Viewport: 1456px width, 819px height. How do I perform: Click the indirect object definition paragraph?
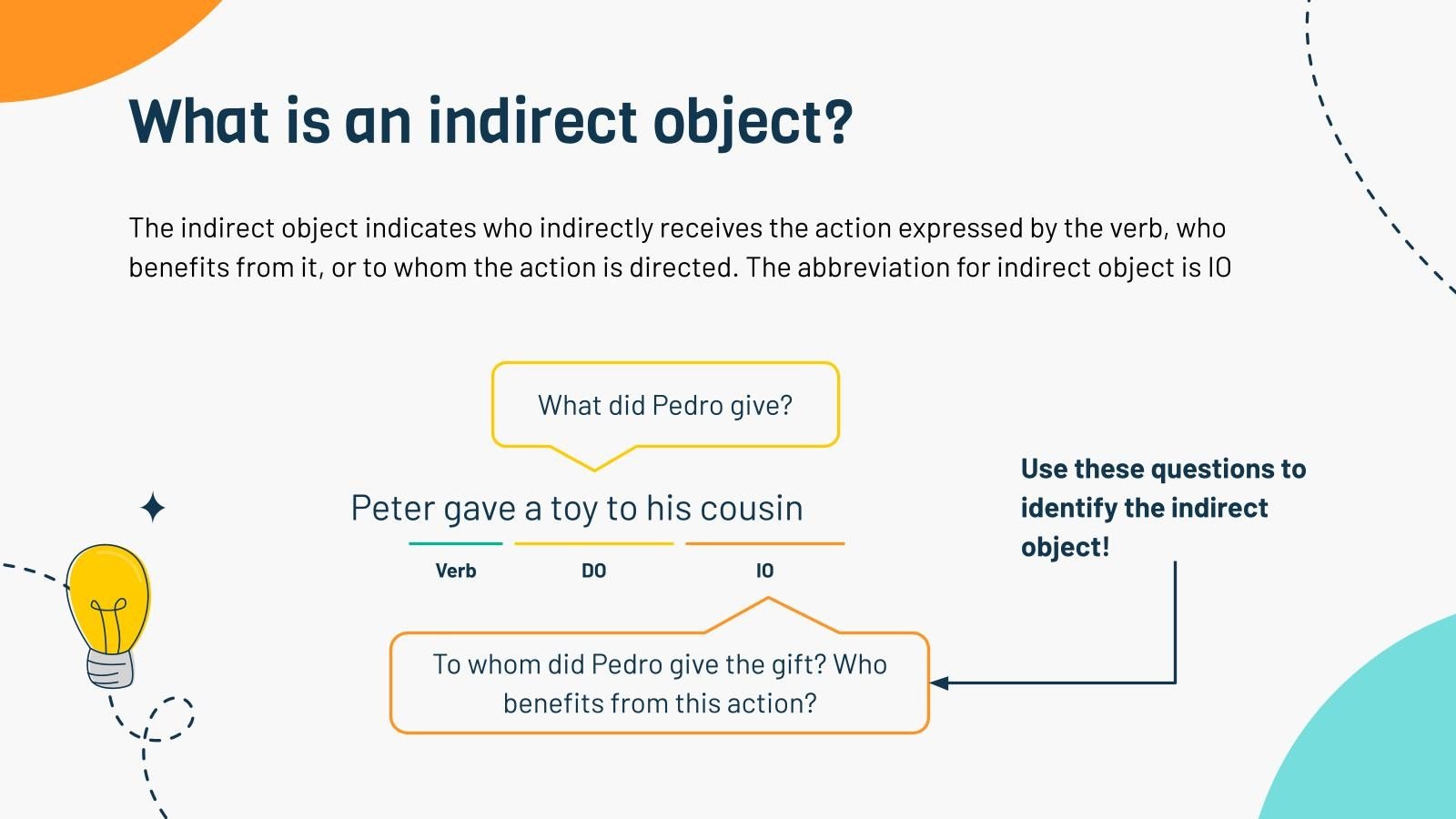coord(680,248)
